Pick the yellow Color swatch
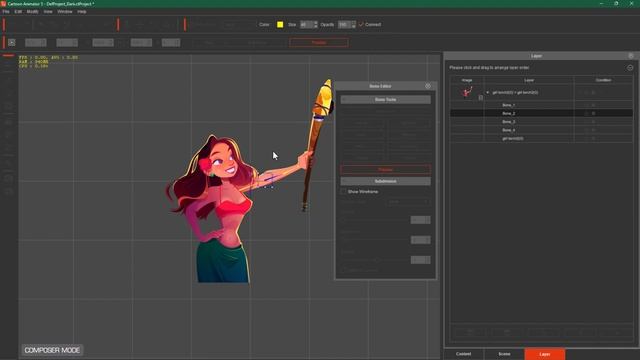The height and width of the screenshot is (360, 640). [280, 24]
